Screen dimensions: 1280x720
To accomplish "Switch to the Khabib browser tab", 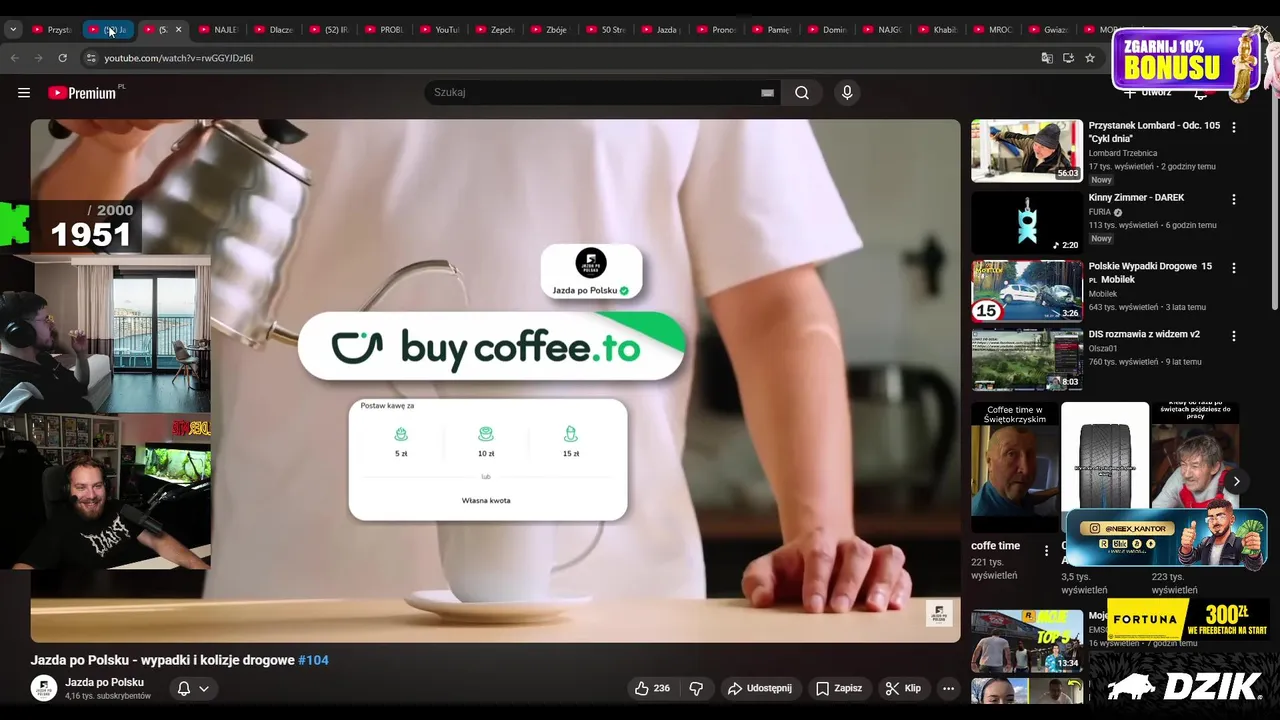I will [x=937, y=29].
